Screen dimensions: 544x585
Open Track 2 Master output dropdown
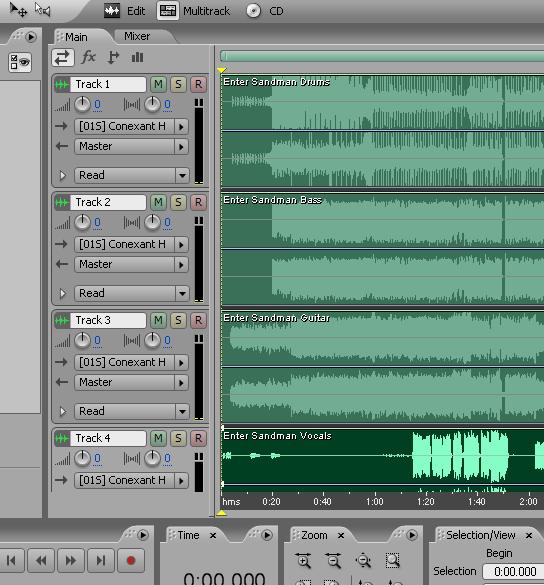(131, 265)
